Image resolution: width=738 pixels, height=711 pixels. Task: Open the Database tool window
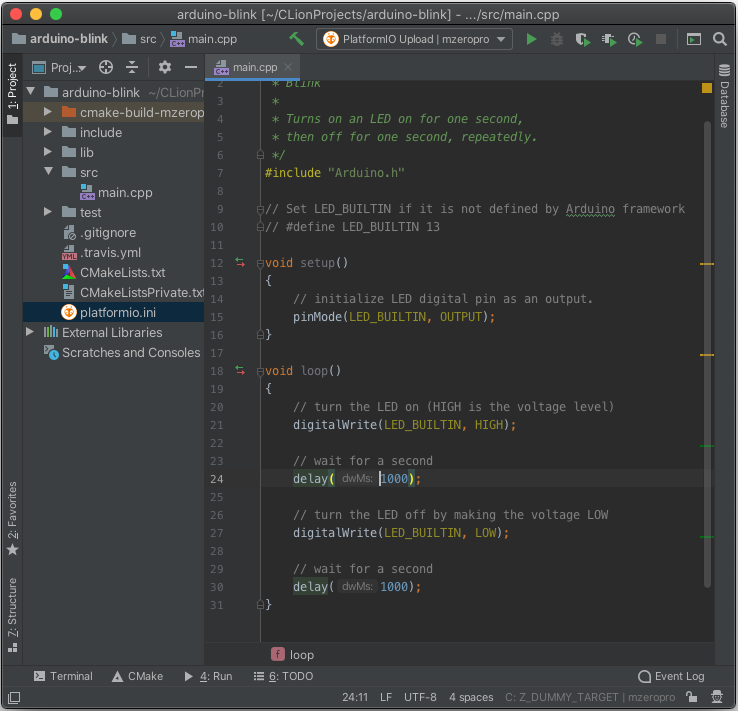click(x=725, y=96)
